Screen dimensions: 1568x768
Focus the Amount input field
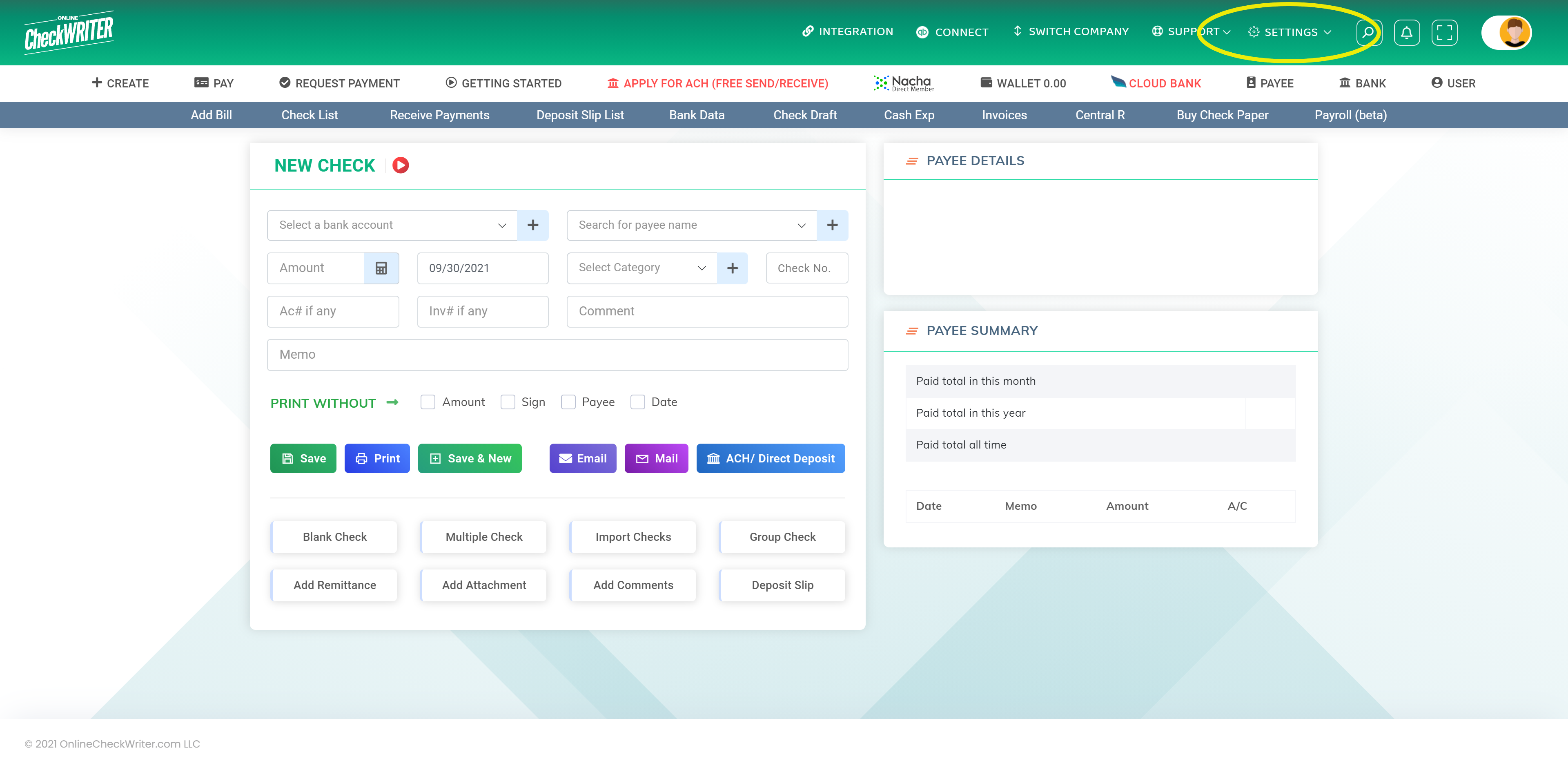tap(315, 268)
